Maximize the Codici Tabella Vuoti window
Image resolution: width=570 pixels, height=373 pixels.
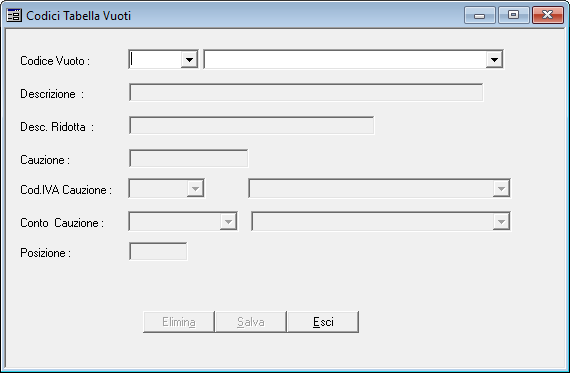[x=513, y=15]
